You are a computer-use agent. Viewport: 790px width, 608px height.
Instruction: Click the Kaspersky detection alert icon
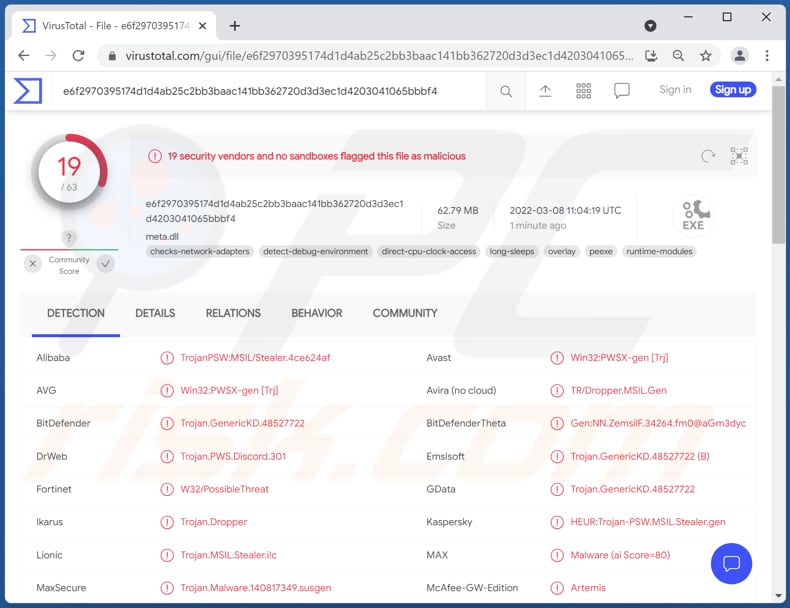tap(557, 522)
